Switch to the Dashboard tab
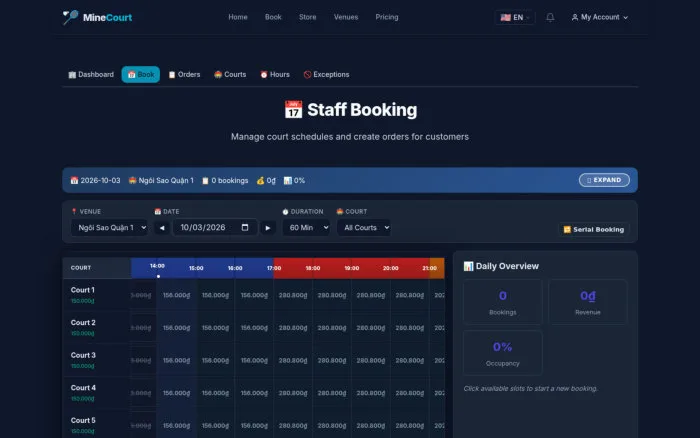 (x=91, y=75)
